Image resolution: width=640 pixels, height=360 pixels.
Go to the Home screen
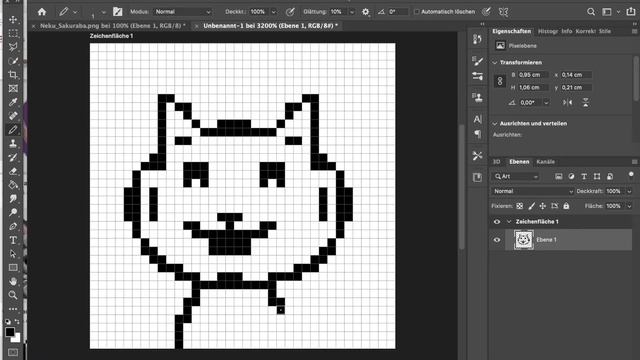click(x=42, y=12)
